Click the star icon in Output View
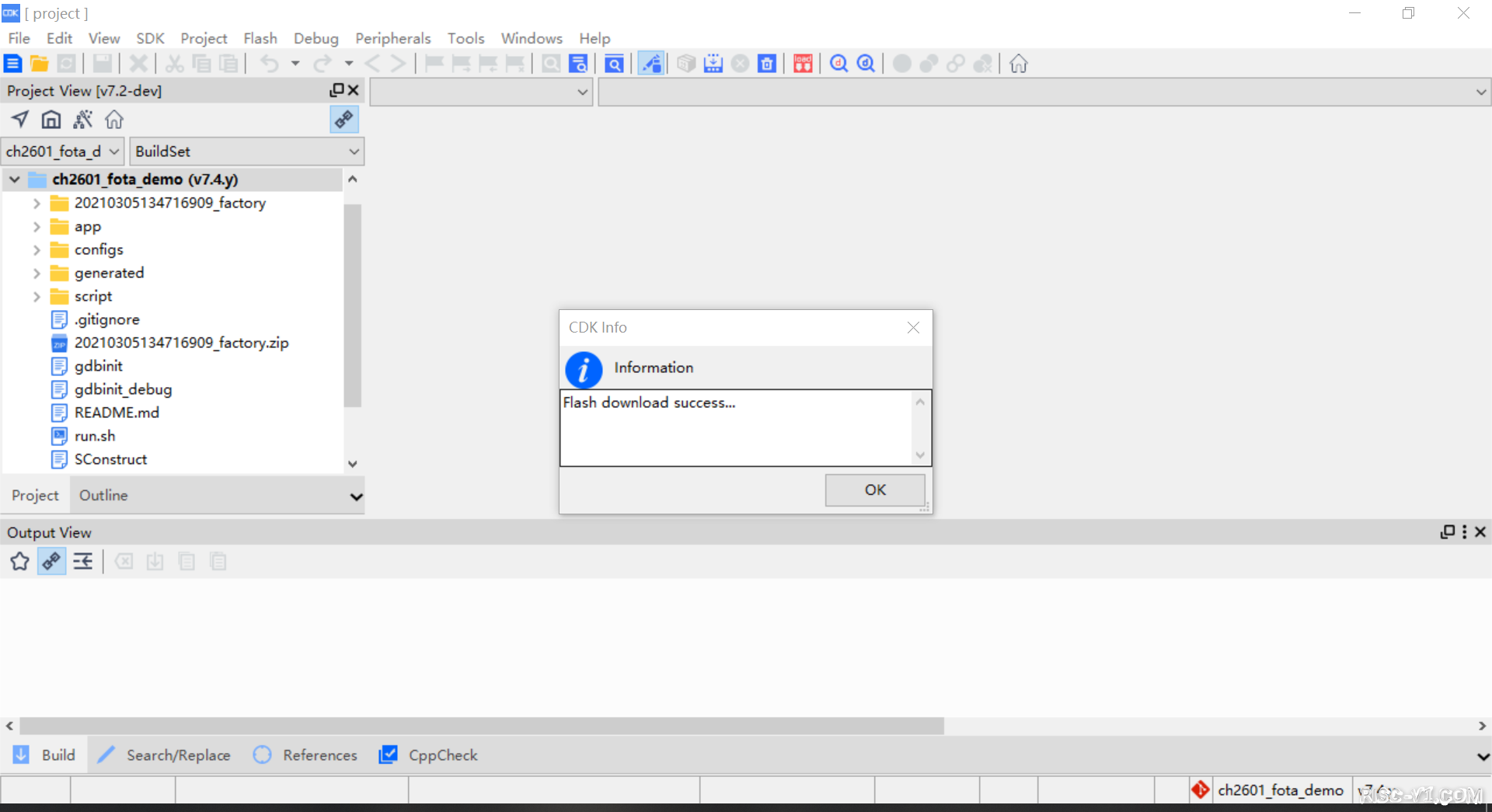This screenshot has width=1492, height=812. point(19,561)
